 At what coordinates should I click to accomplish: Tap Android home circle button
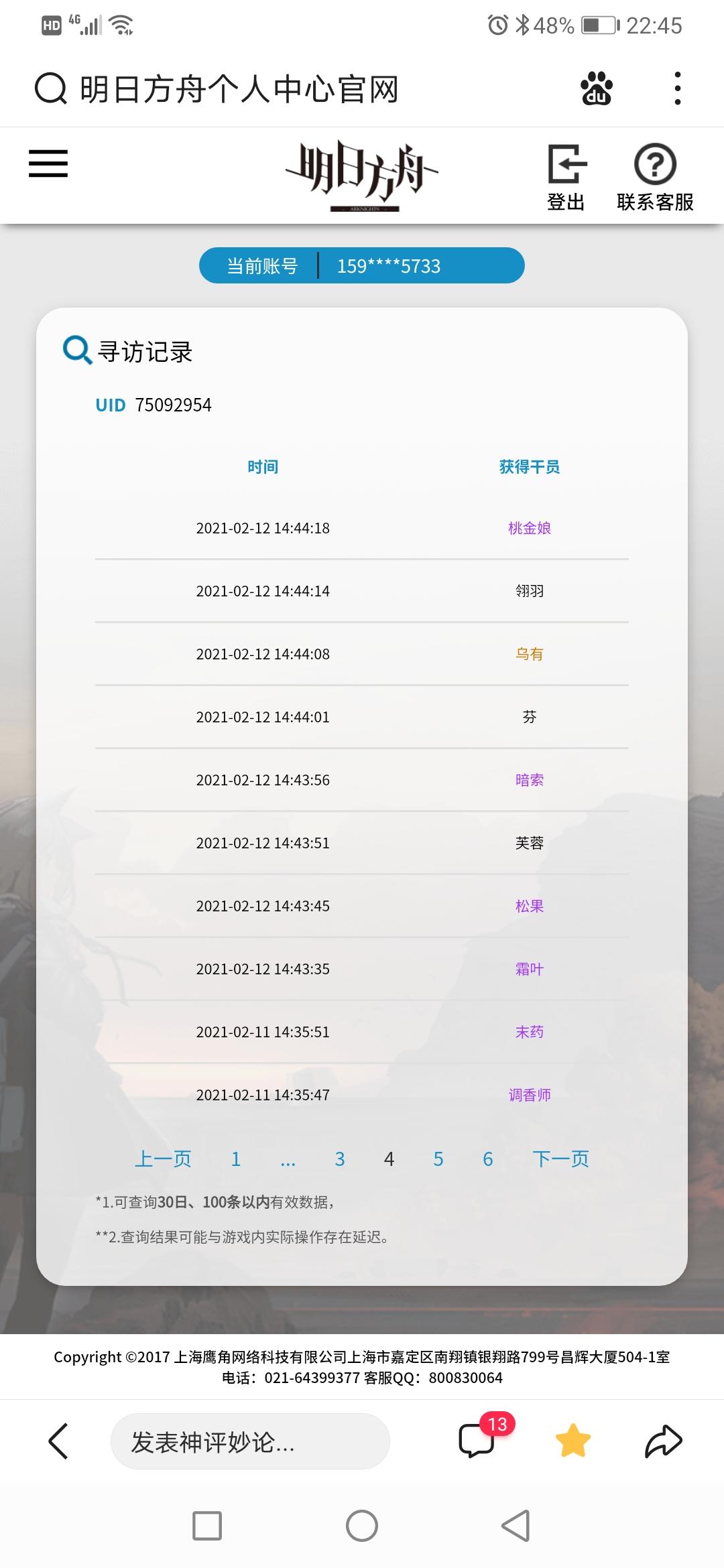point(362,1526)
